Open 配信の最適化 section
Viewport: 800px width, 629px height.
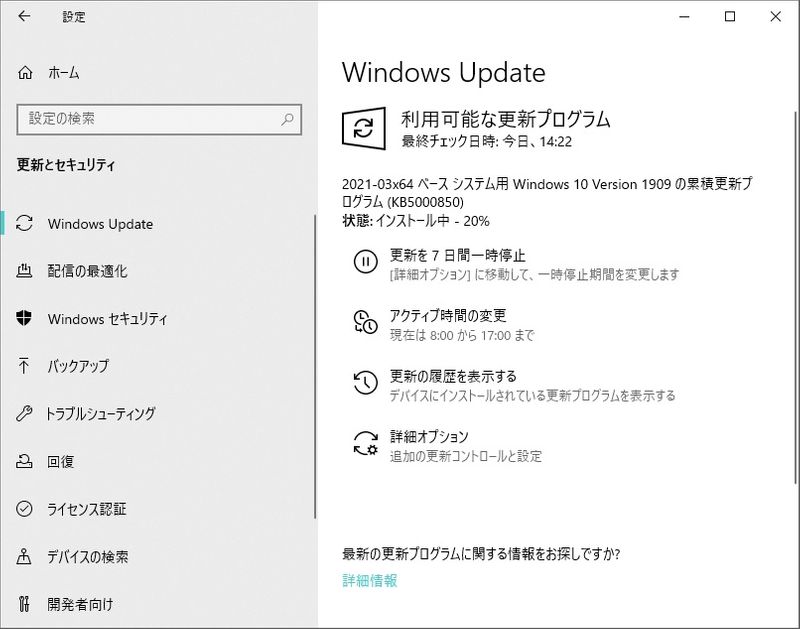click(x=87, y=271)
